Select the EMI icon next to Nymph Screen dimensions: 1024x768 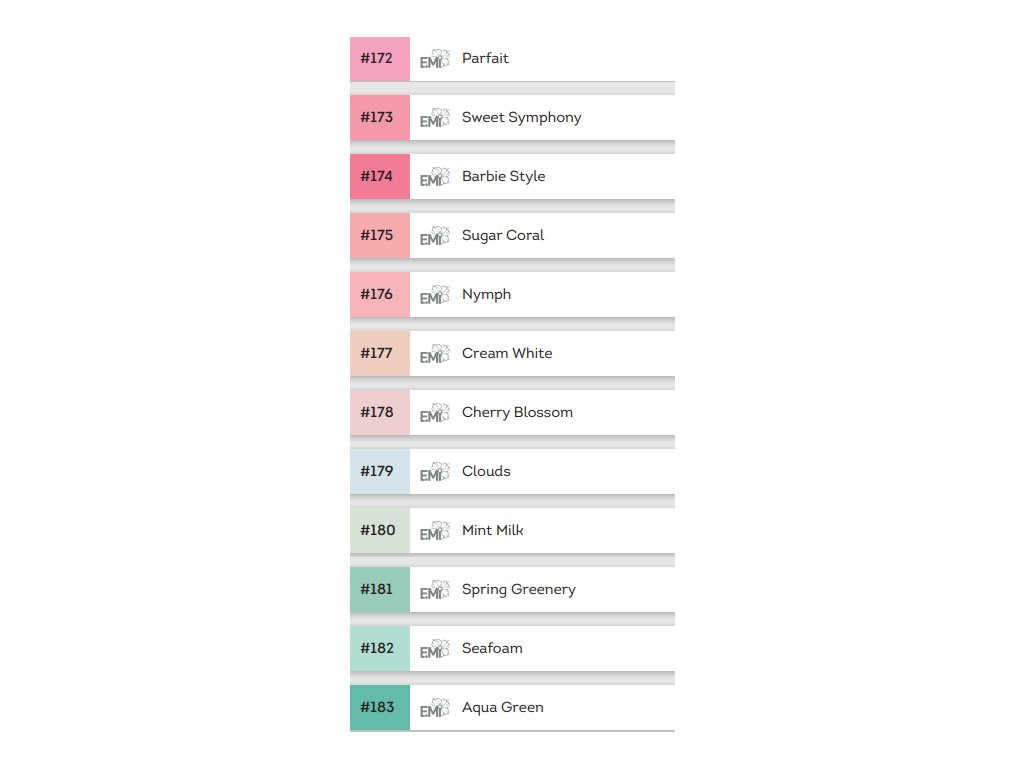[x=435, y=295]
